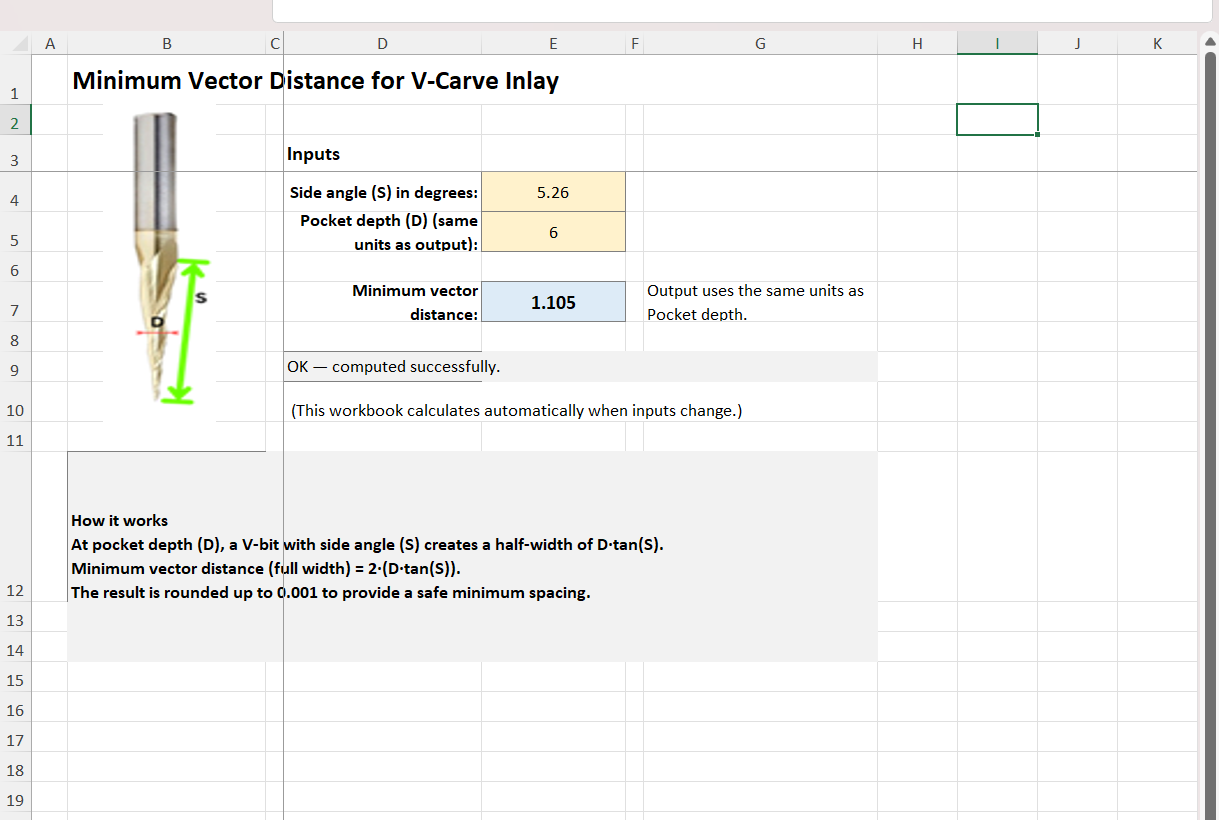This screenshot has width=1219, height=820.
Task: Select column K header
Action: (1157, 43)
